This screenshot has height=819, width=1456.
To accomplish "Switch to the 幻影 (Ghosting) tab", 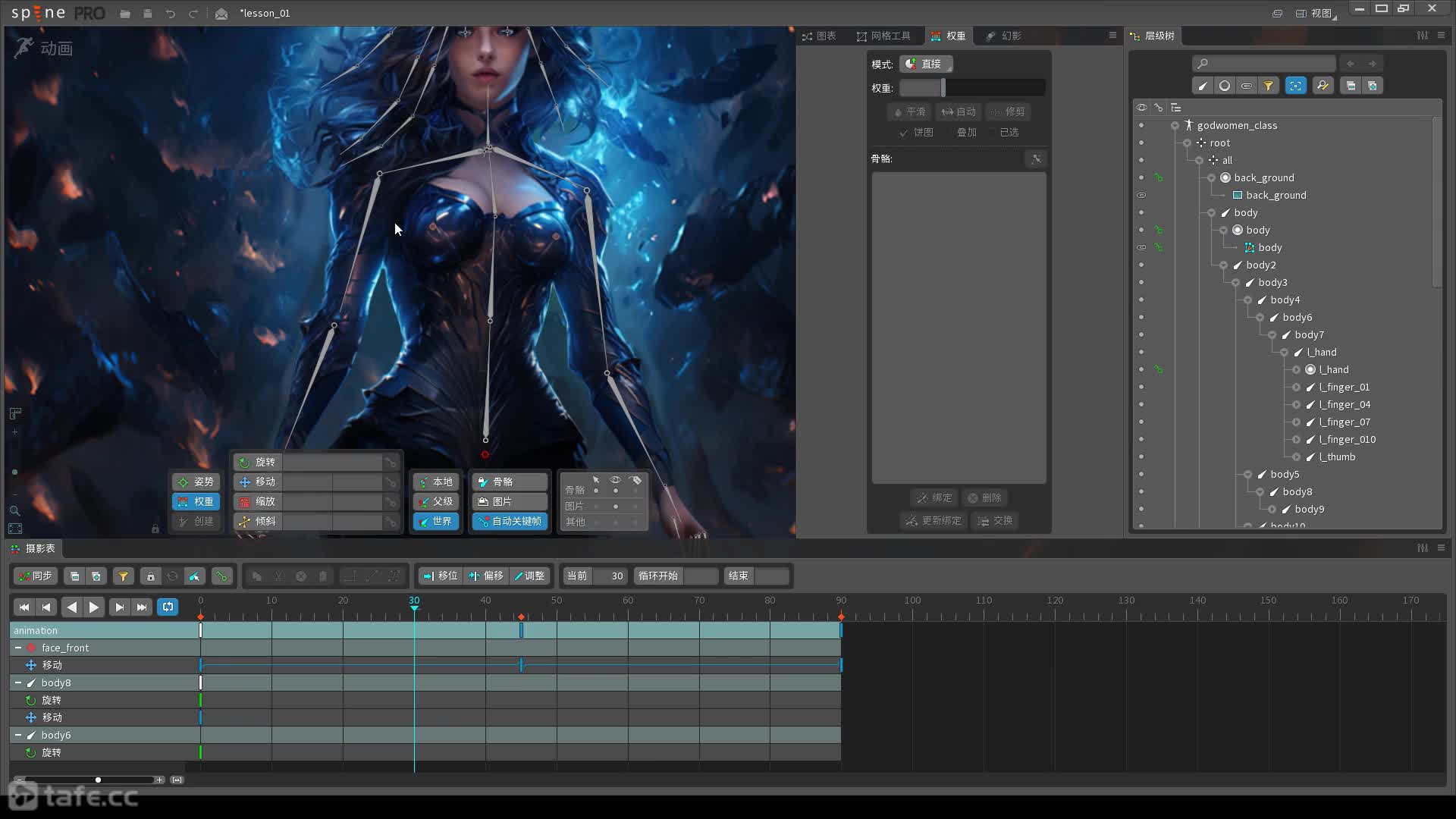I will pos(1003,36).
